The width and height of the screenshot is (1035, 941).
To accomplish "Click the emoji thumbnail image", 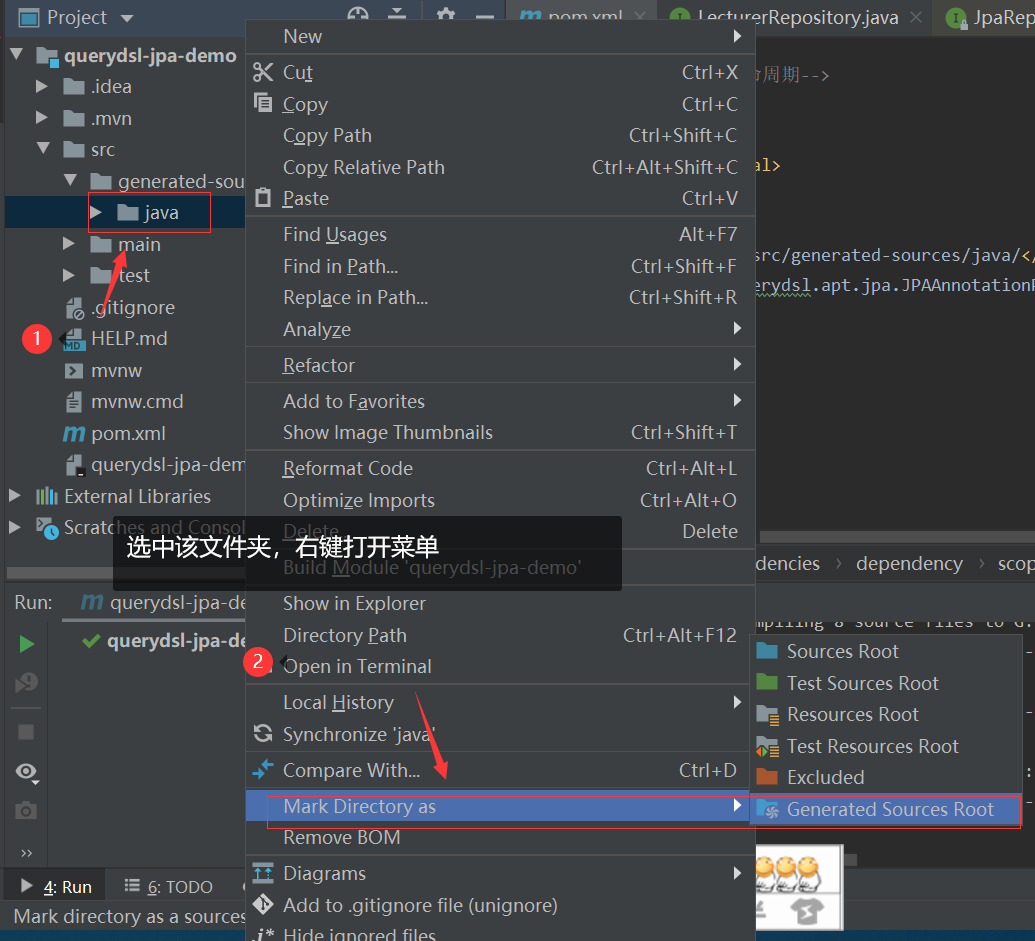I will coord(799,887).
